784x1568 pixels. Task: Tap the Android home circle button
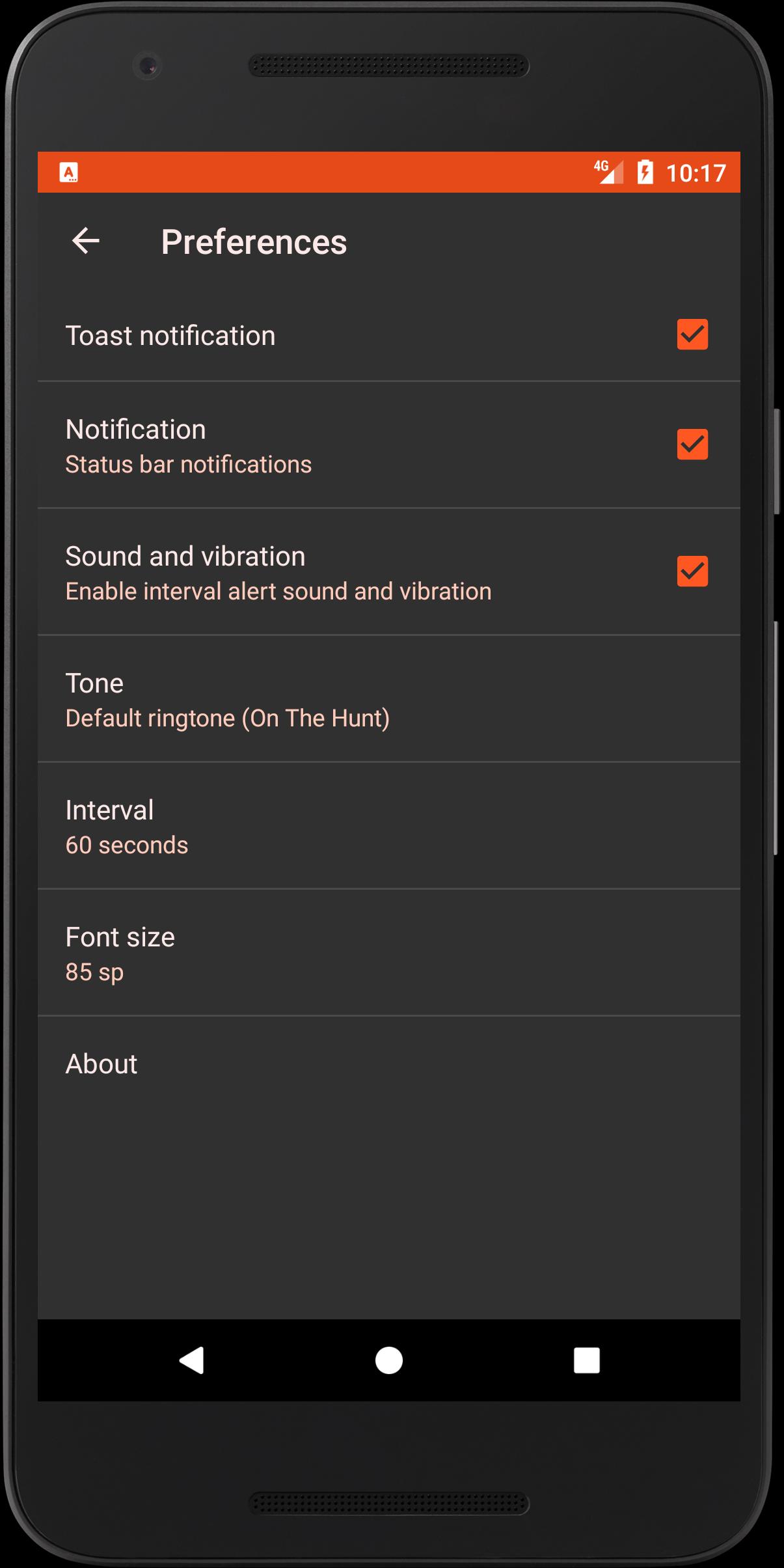pos(389,1360)
